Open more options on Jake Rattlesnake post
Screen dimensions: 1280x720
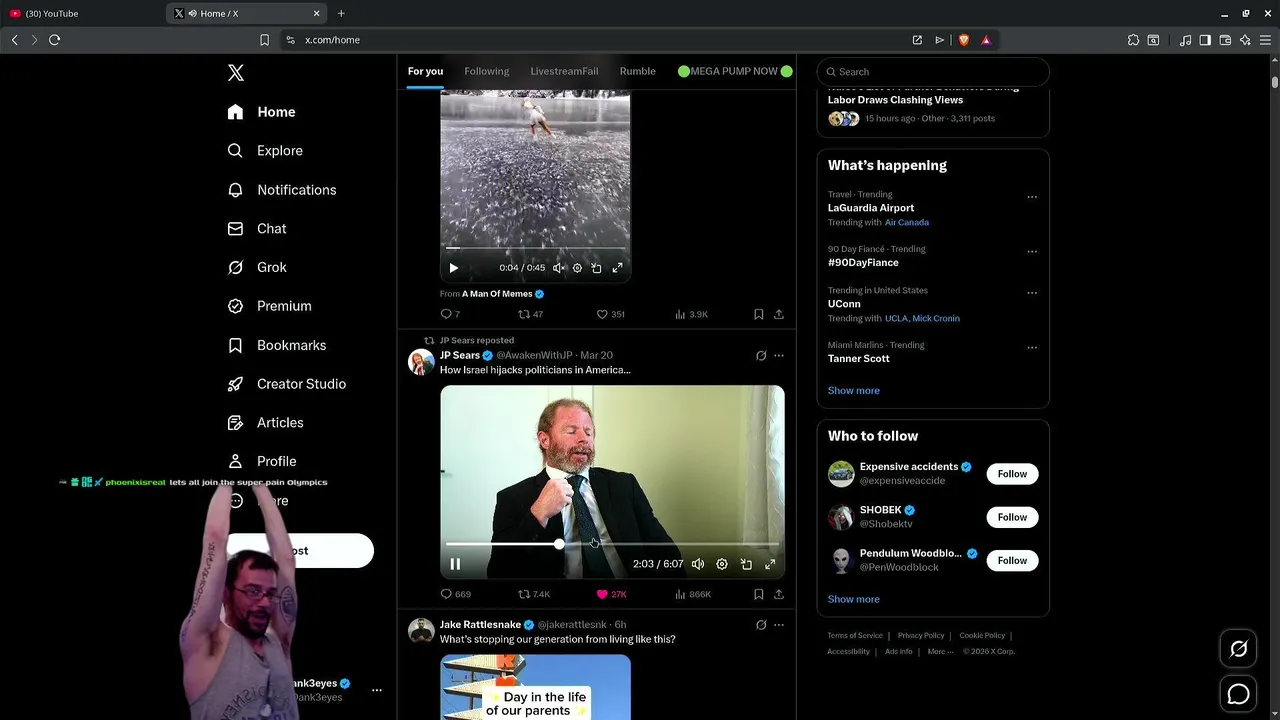click(x=779, y=625)
